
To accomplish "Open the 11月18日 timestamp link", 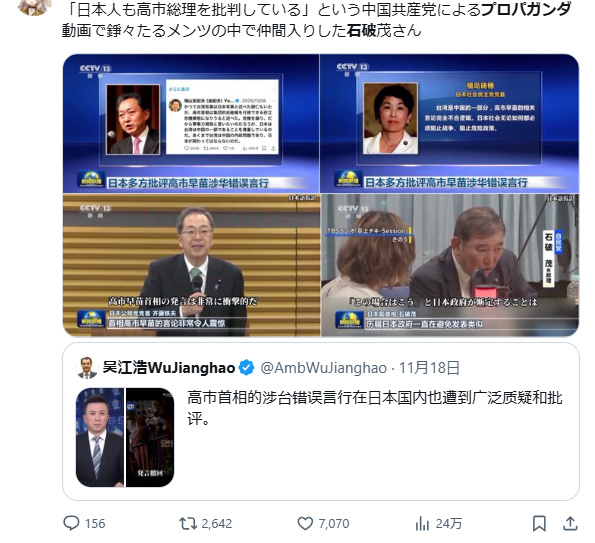I will coord(429,368).
